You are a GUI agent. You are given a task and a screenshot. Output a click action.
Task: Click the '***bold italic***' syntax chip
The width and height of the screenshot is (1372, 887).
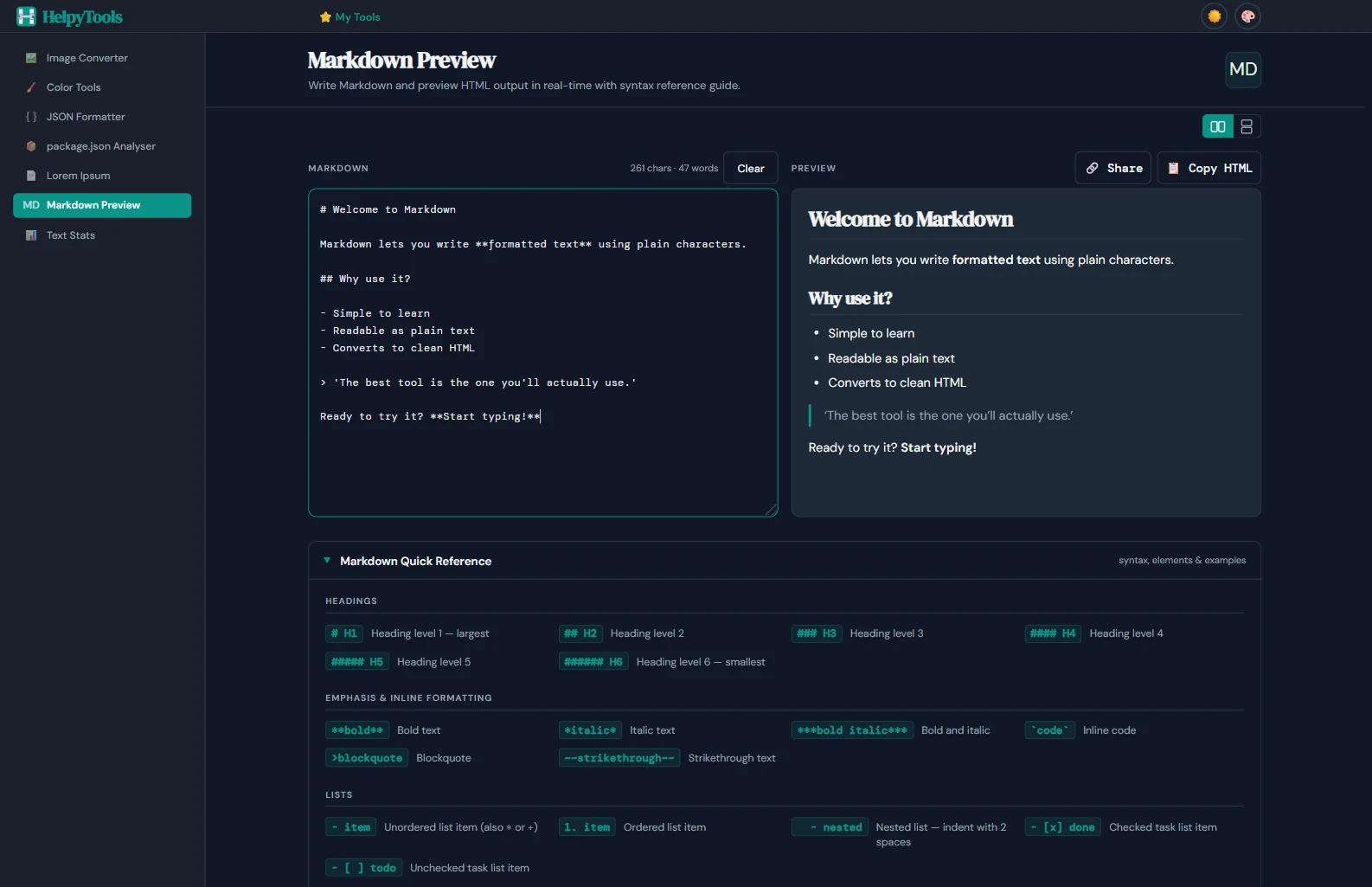point(852,730)
